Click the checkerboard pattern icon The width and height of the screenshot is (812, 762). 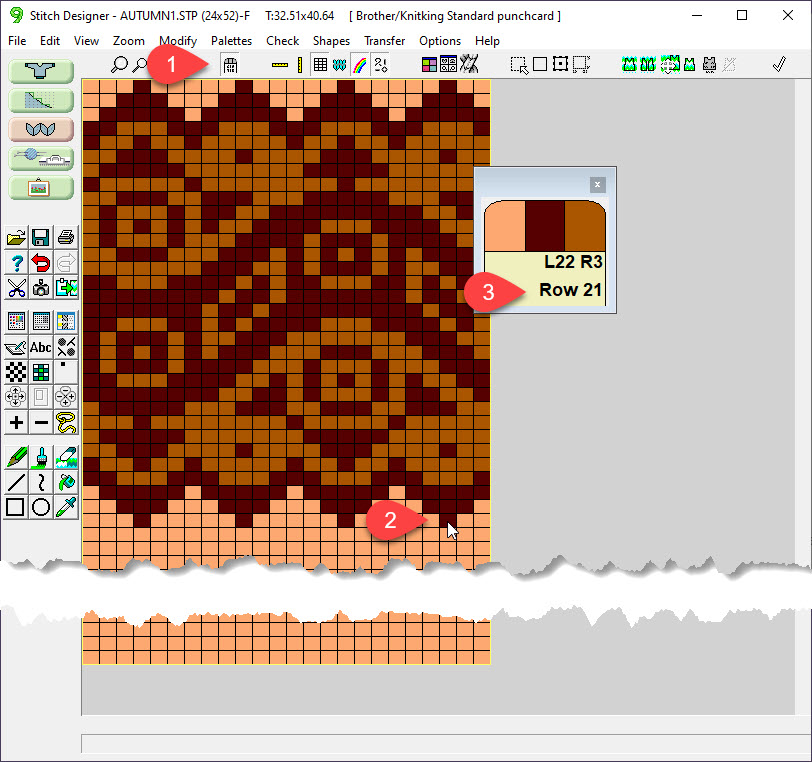16,372
